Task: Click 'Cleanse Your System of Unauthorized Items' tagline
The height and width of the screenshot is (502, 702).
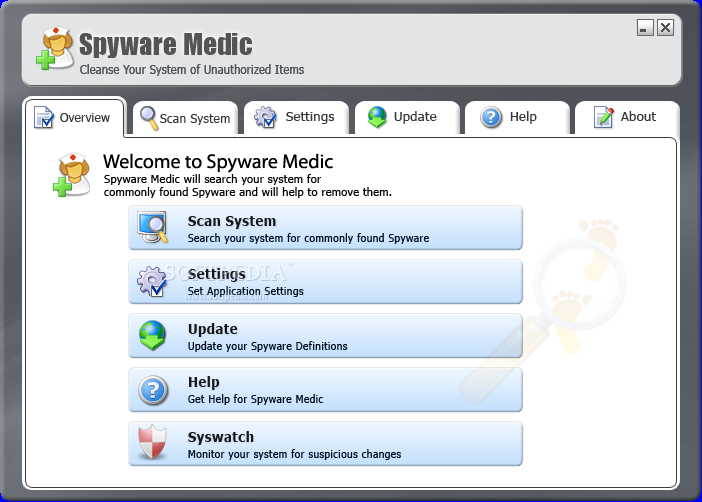Action: coord(192,70)
